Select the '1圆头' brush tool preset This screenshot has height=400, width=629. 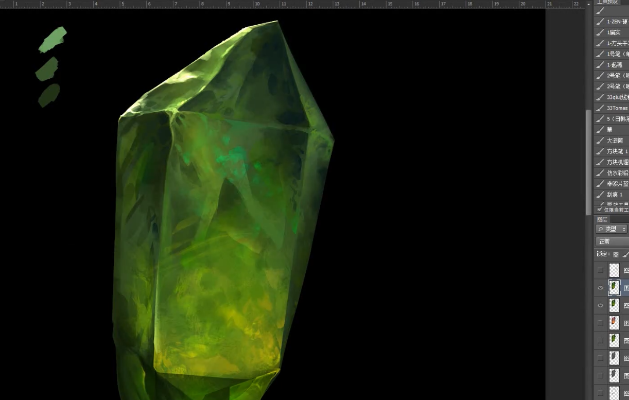click(612, 32)
